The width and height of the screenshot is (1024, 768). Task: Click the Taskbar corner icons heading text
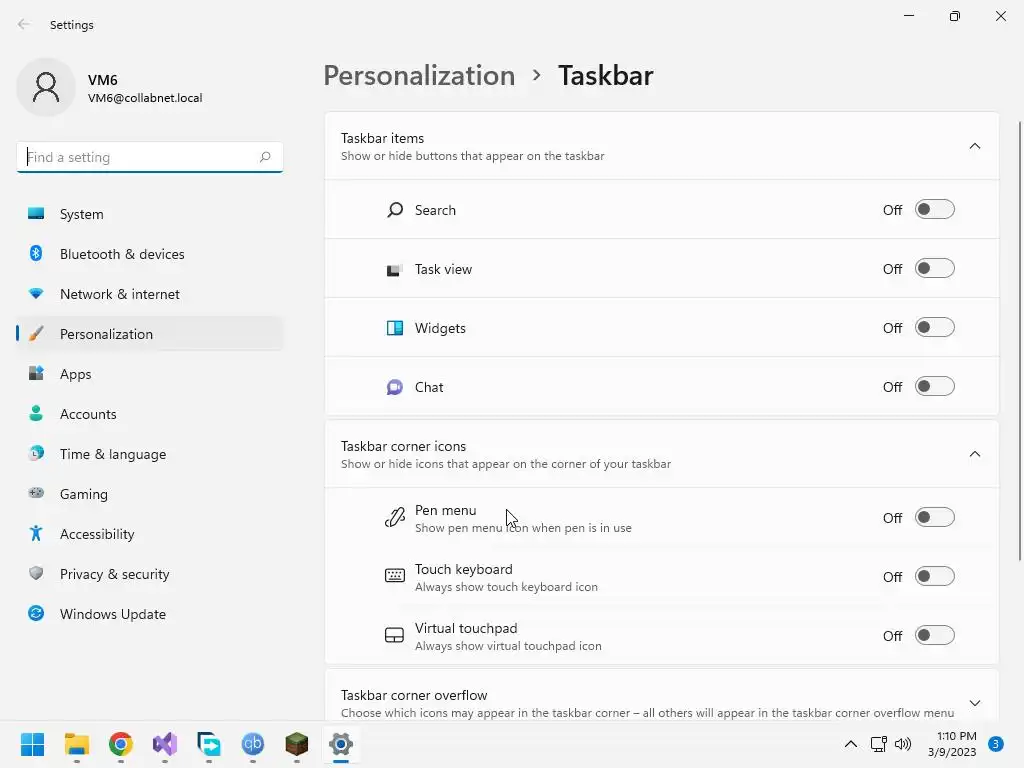(x=403, y=446)
